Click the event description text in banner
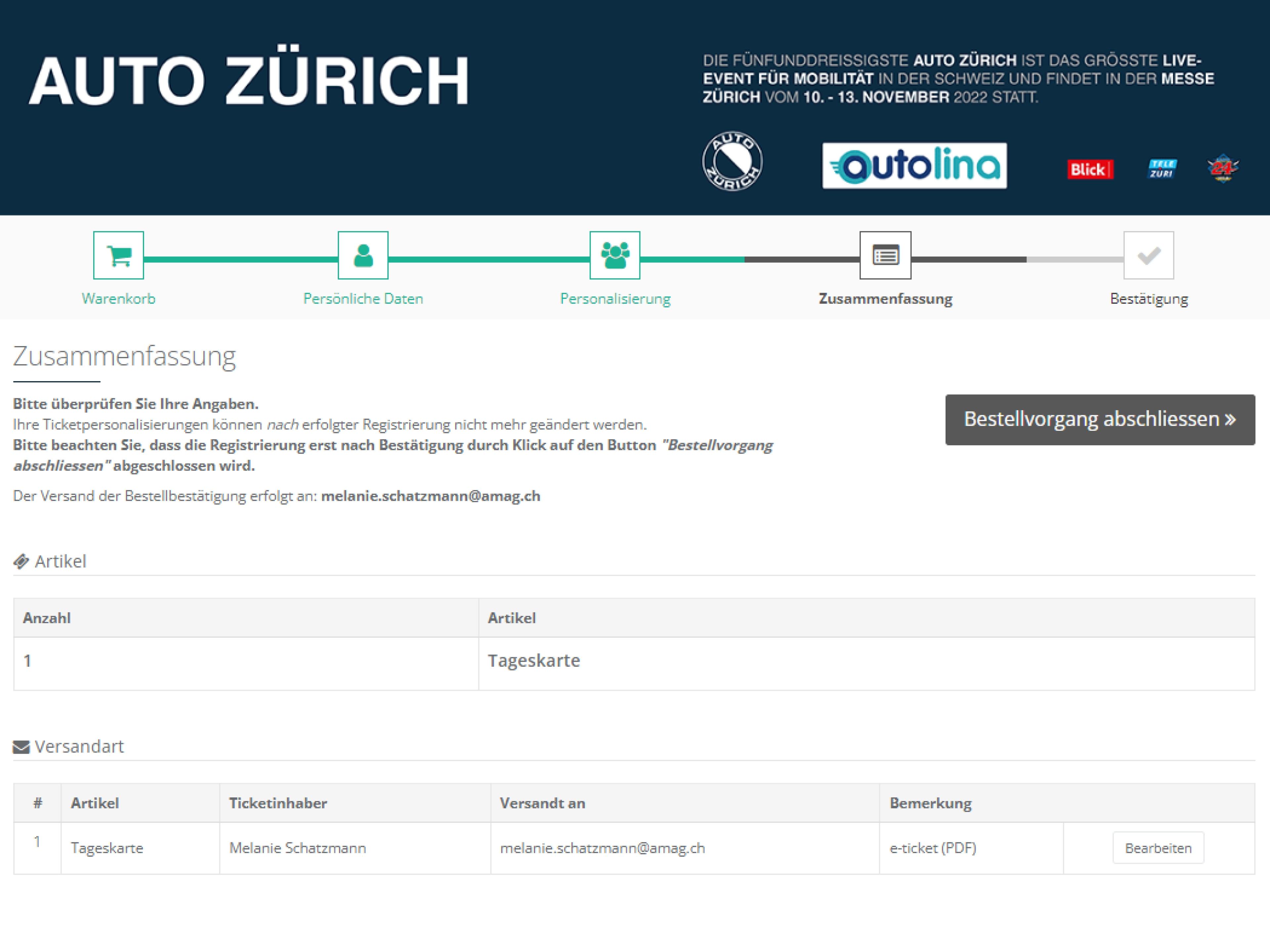The image size is (1270, 952). coord(958,79)
